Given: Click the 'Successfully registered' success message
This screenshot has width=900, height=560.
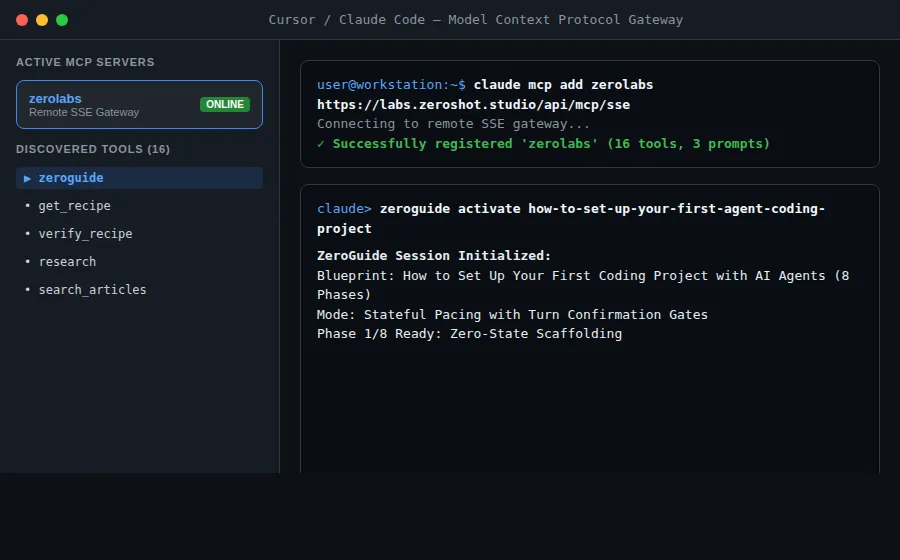Looking at the screenshot, I should pos(551,144).
